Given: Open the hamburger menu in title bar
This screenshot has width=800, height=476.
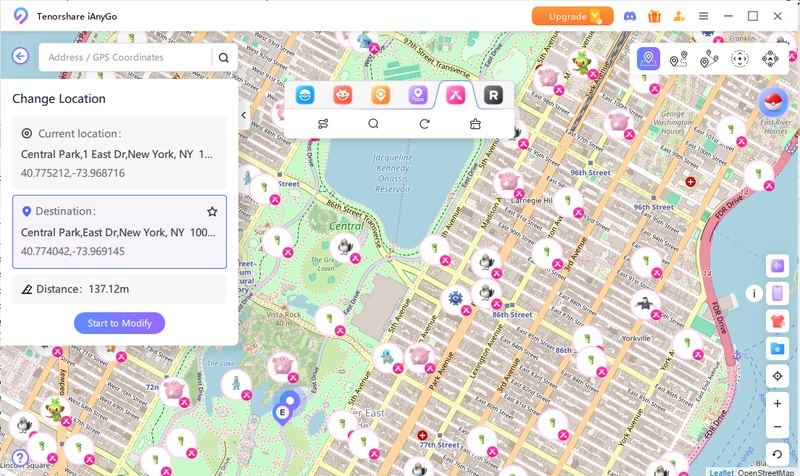Looking at the screenshot, I should (x=704, y=16).
